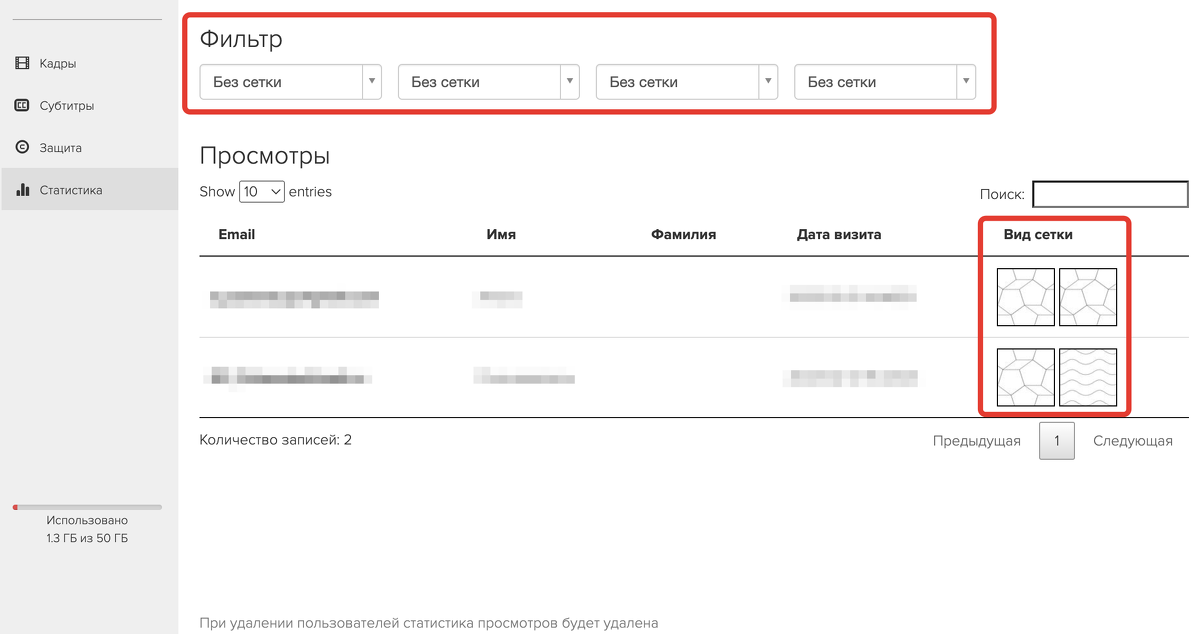Viewport: 1199px width, 634px height.
Task: Select the Статистика menu item
Action: coord(89,190)
